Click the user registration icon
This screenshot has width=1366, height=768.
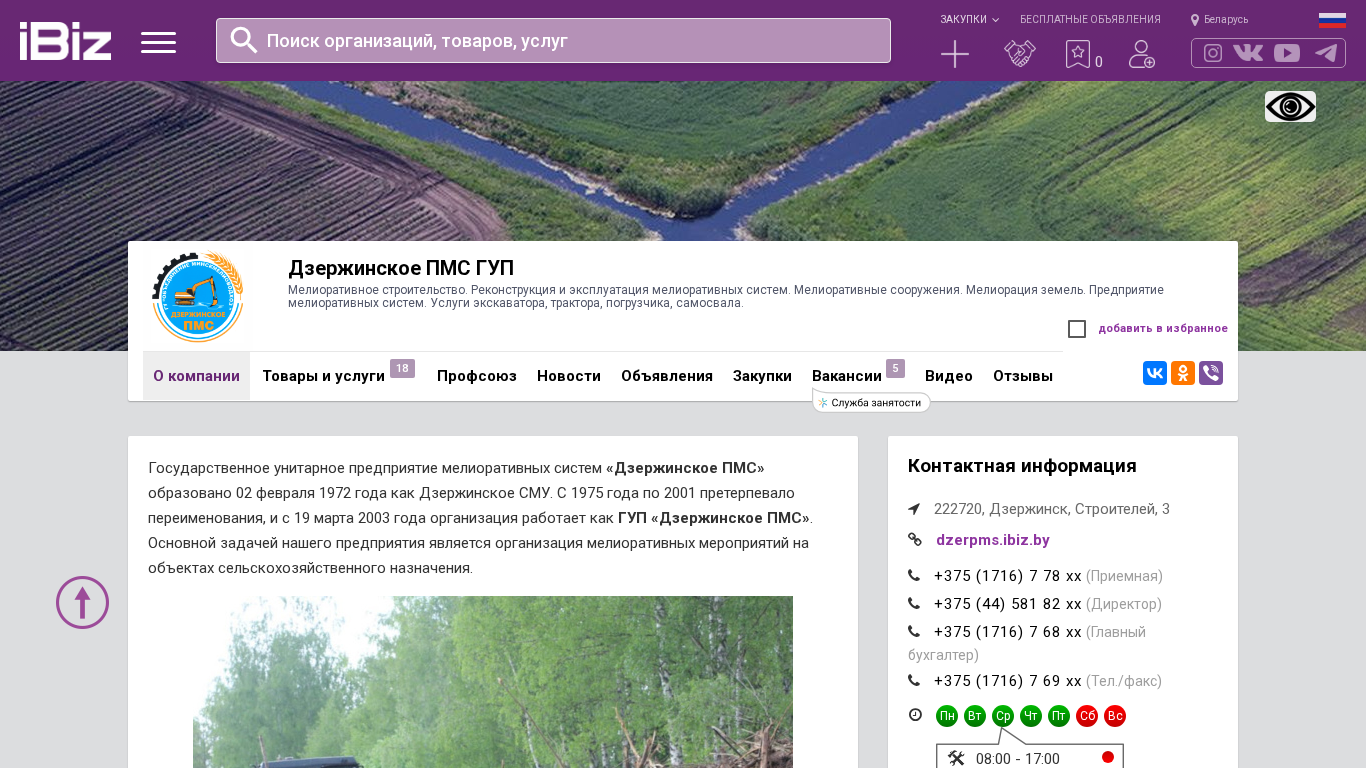(x=1142, y=54)
